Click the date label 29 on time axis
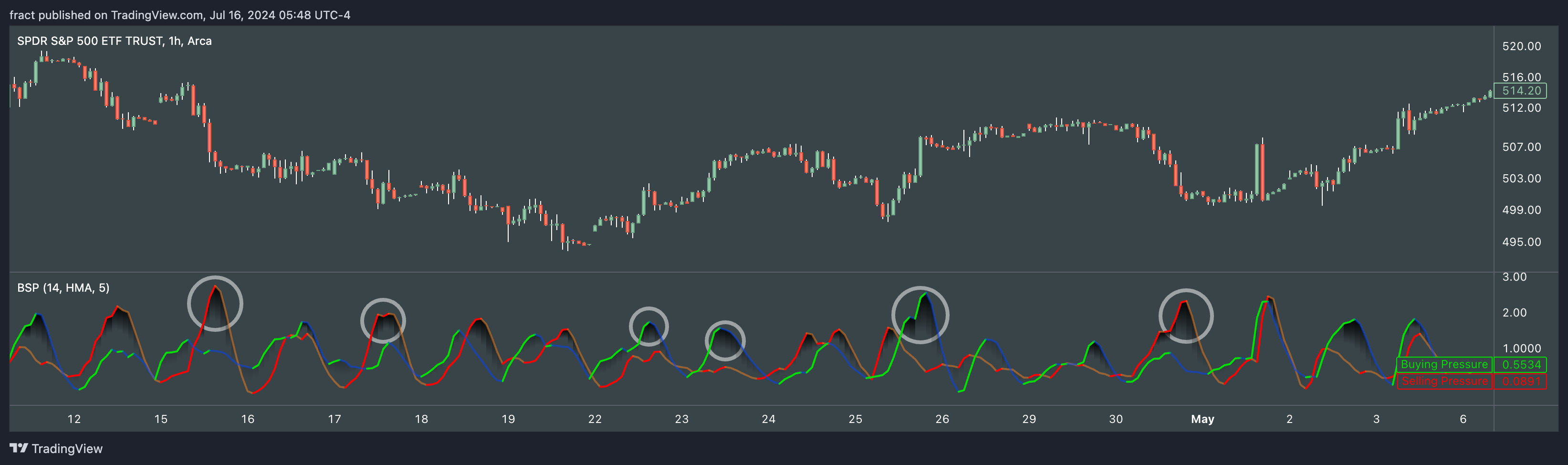This screenshot has height=465, width=1568. coord(1029,419)
